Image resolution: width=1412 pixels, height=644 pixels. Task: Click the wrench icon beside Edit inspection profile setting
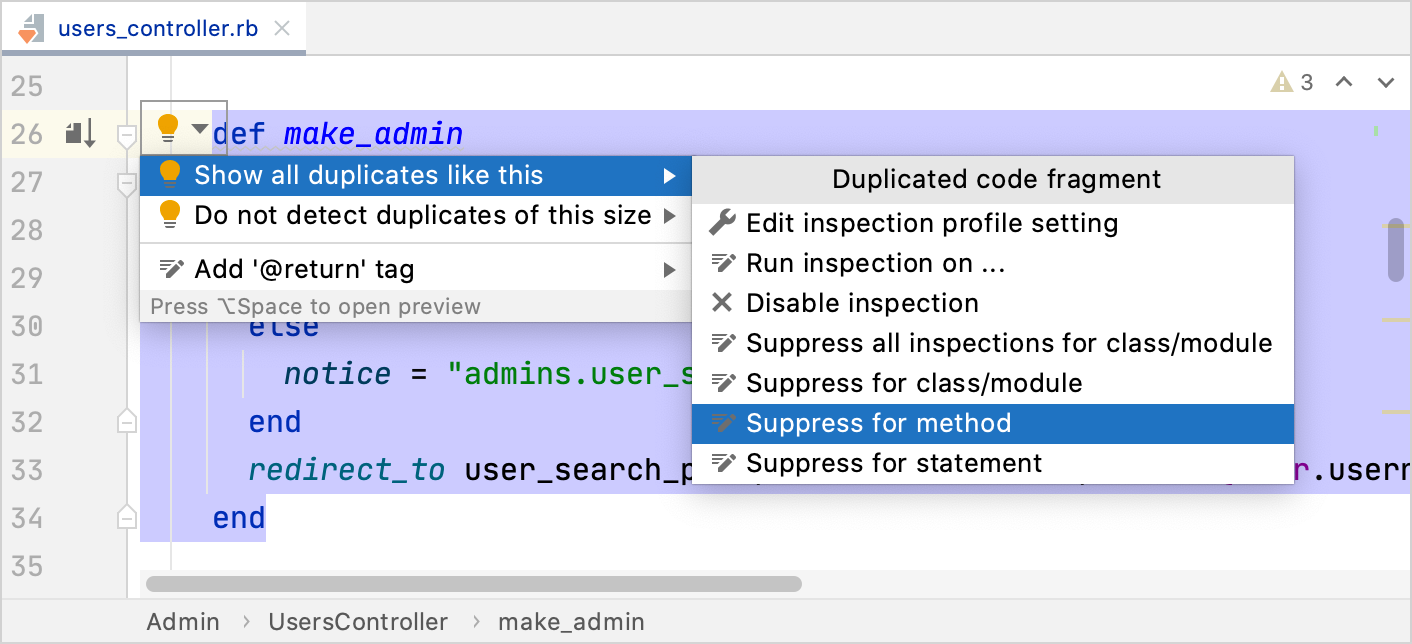pos(720,223)
